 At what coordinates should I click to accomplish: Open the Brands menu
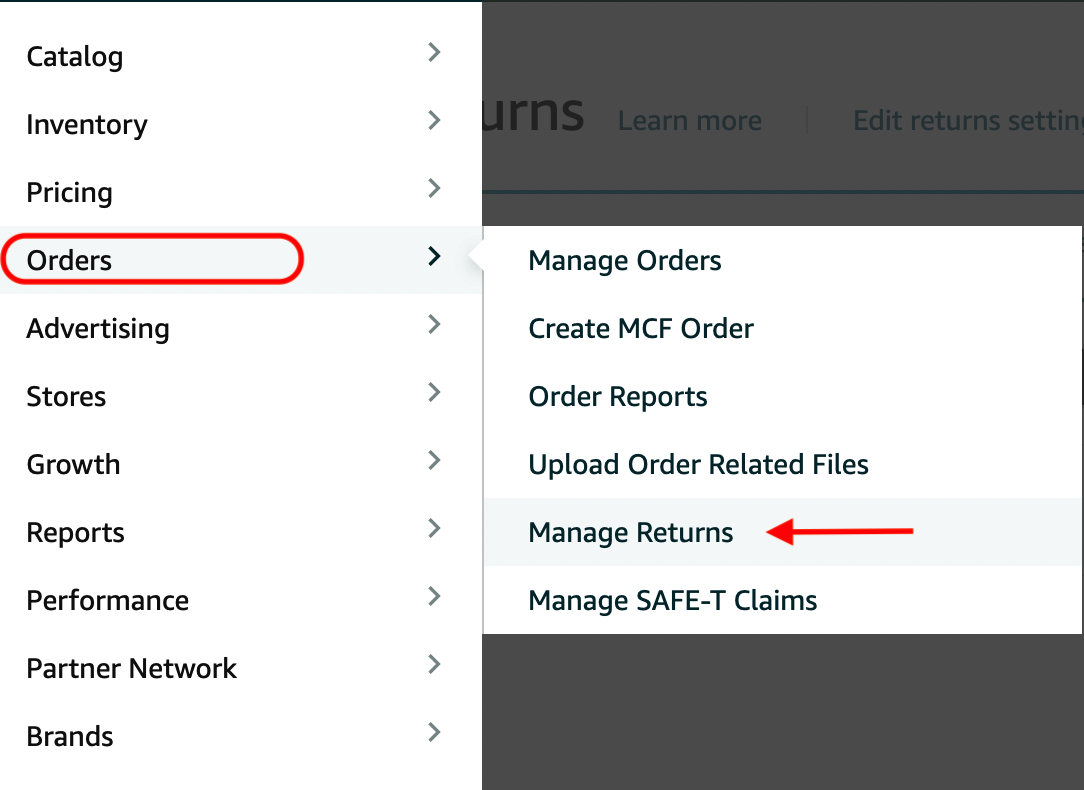(x=241, y=736)
